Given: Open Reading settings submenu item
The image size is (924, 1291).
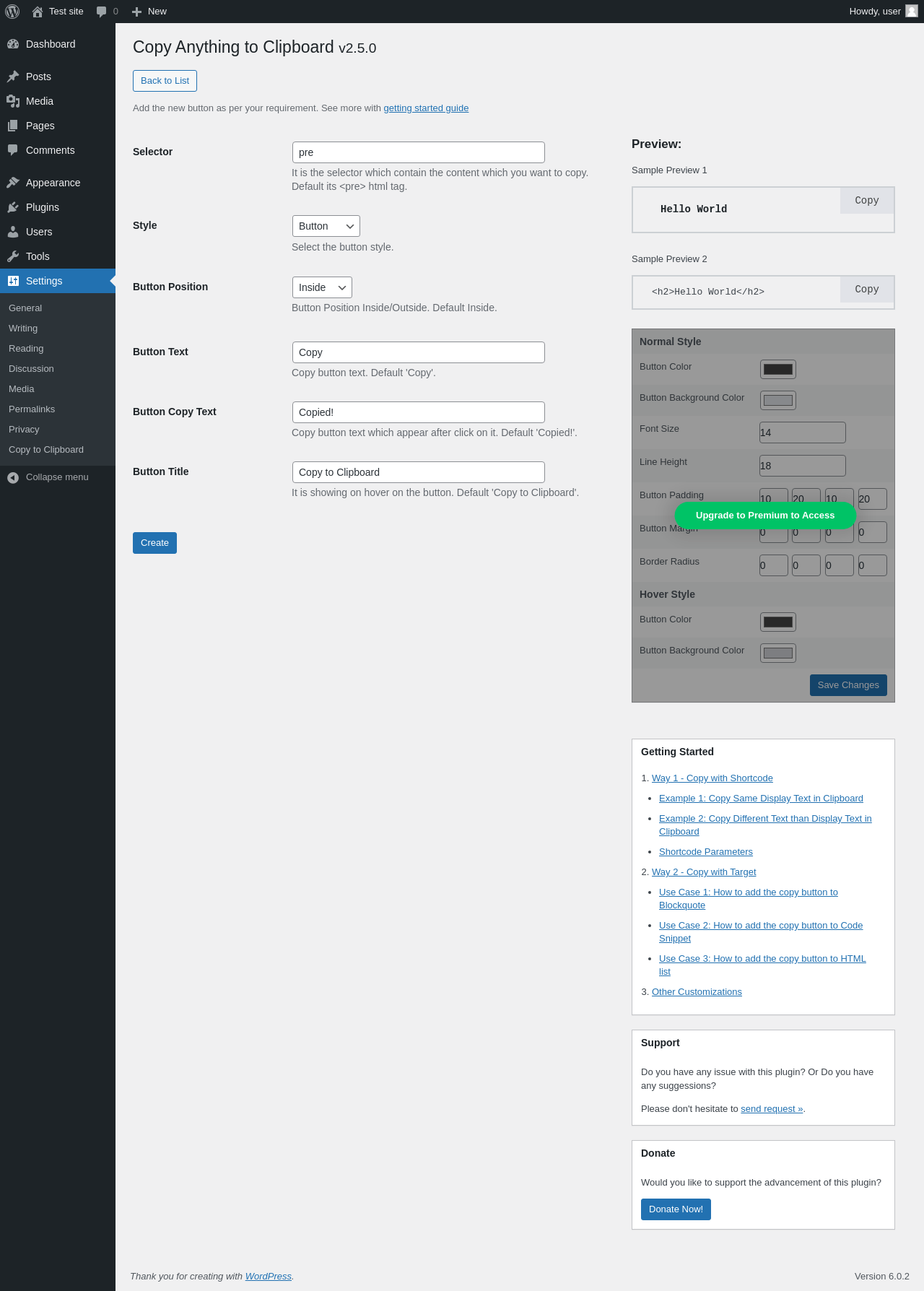Looking at the screenshot, I should tap(26, 348).
